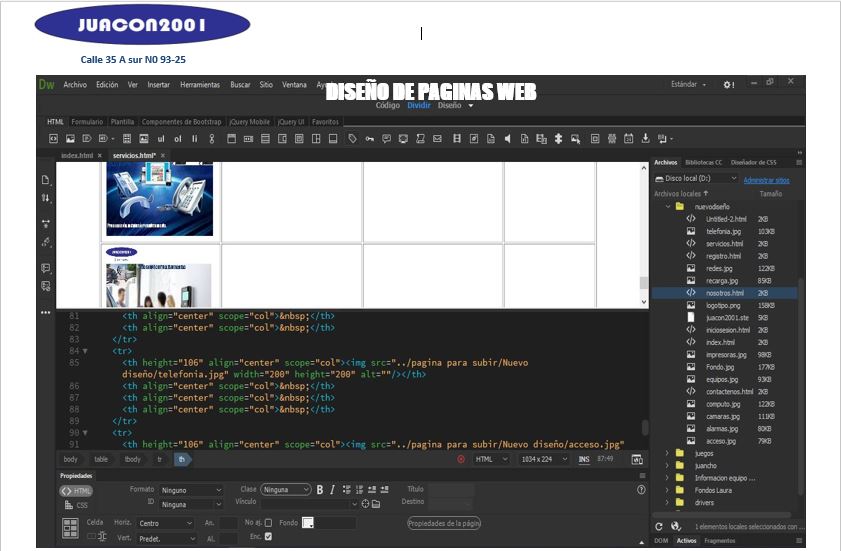Click the red error indicator in the status bar
The width and height of the screenshot is (841, 551).
[461, 459]
